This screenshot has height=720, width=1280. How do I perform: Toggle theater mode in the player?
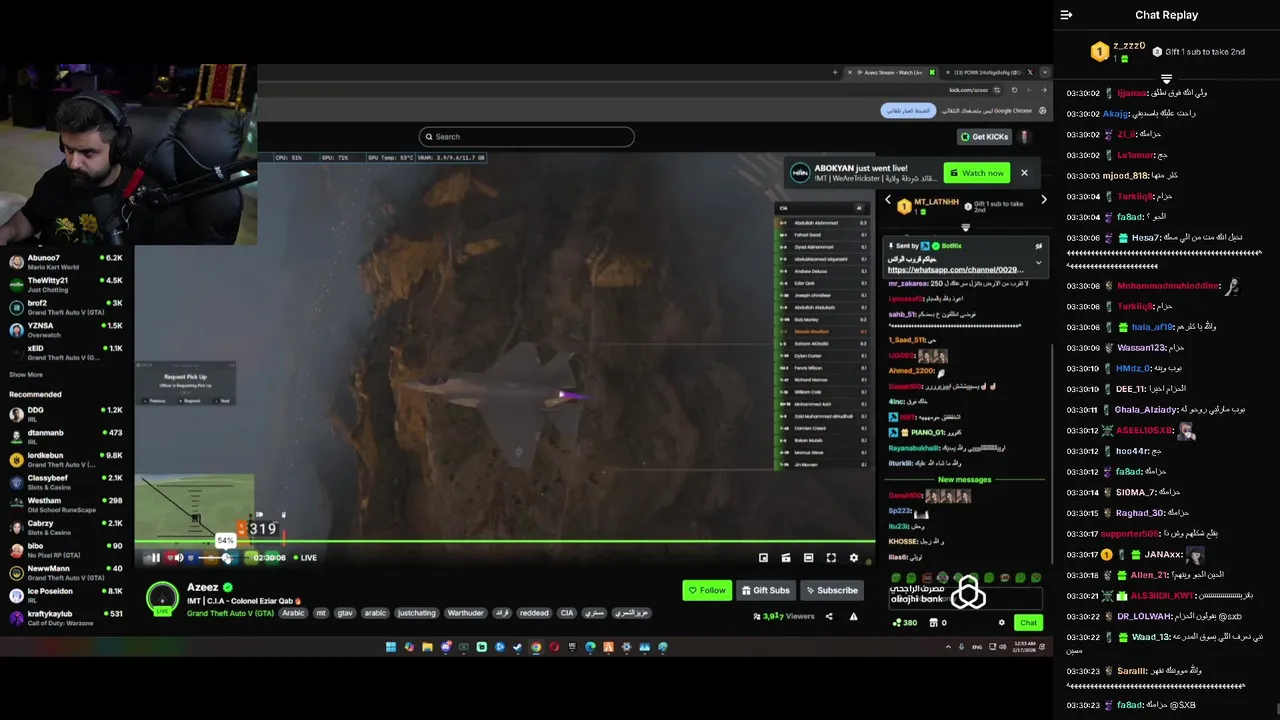point(808,558)
